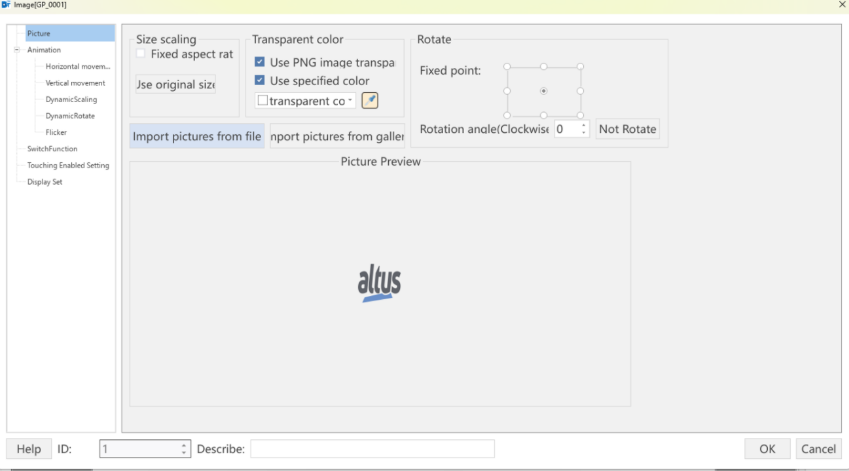The width and height of the screenshot is (849, 471).
Task: Open the Vertical movement settings
Action: (75, 83)
